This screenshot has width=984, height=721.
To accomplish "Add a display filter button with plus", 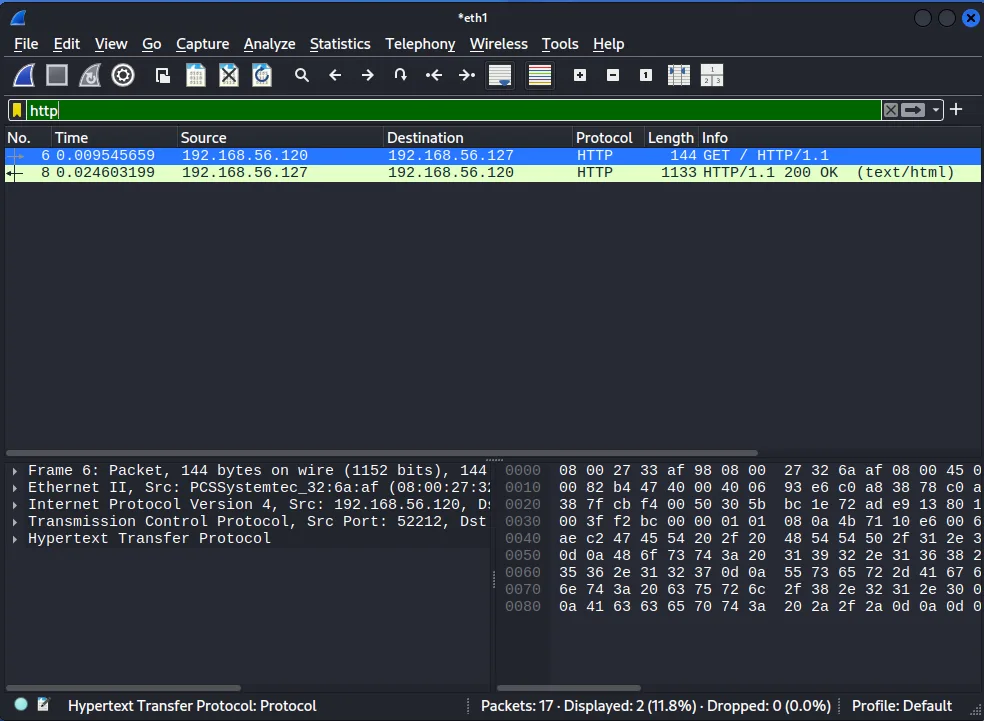I will point(956,109).
